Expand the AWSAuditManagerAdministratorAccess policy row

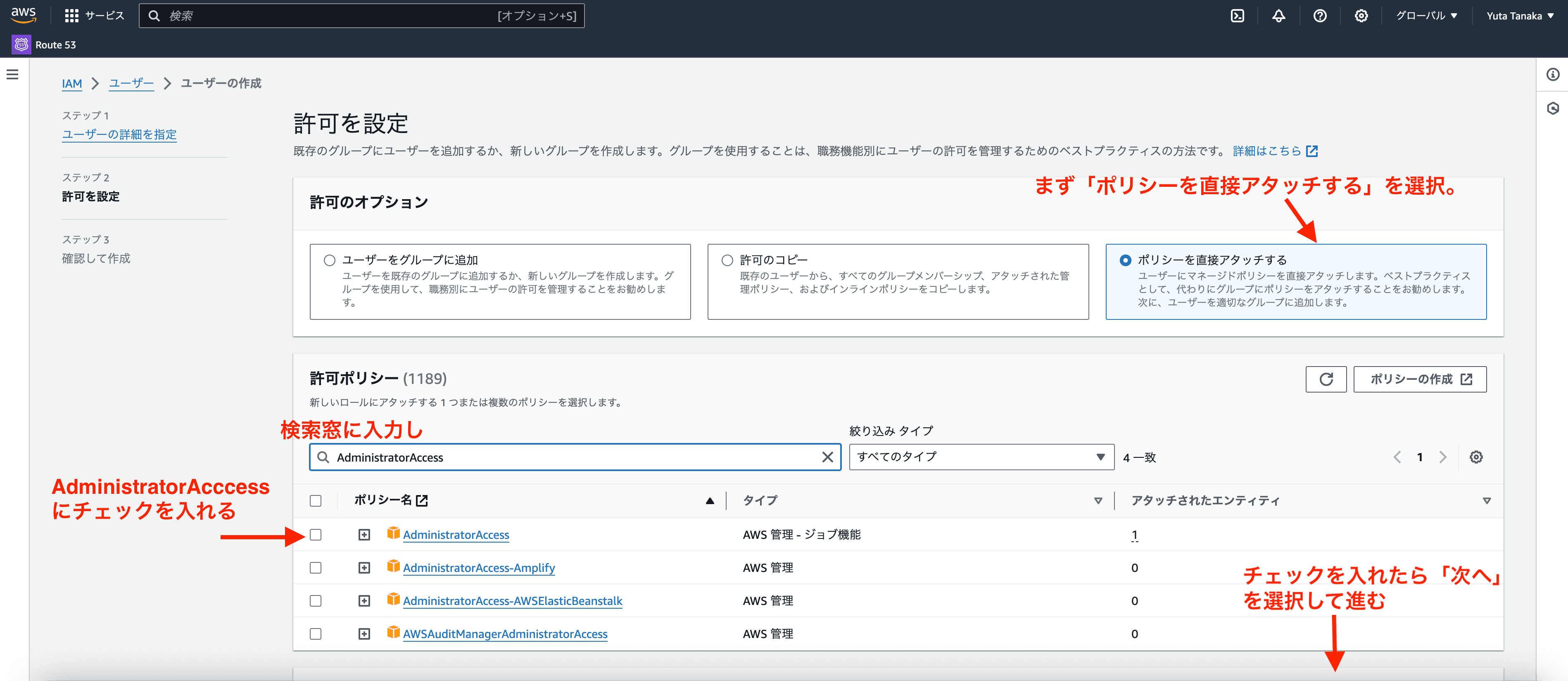click(x=364, y=633)
